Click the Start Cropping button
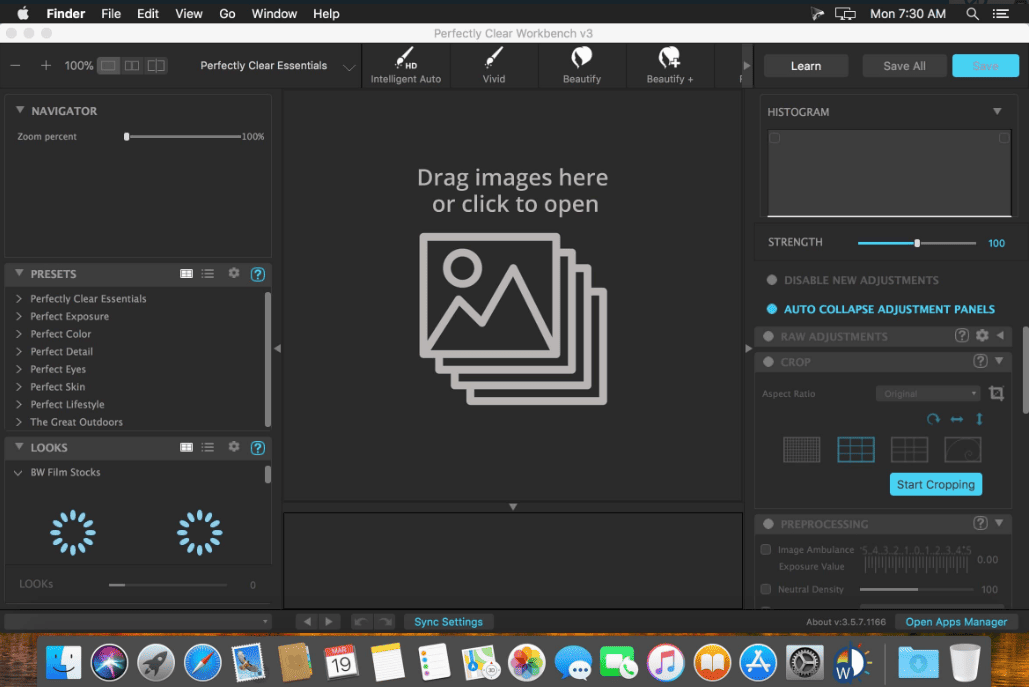The height and width of the screenshot is (687, 1029). pos(936,484)
